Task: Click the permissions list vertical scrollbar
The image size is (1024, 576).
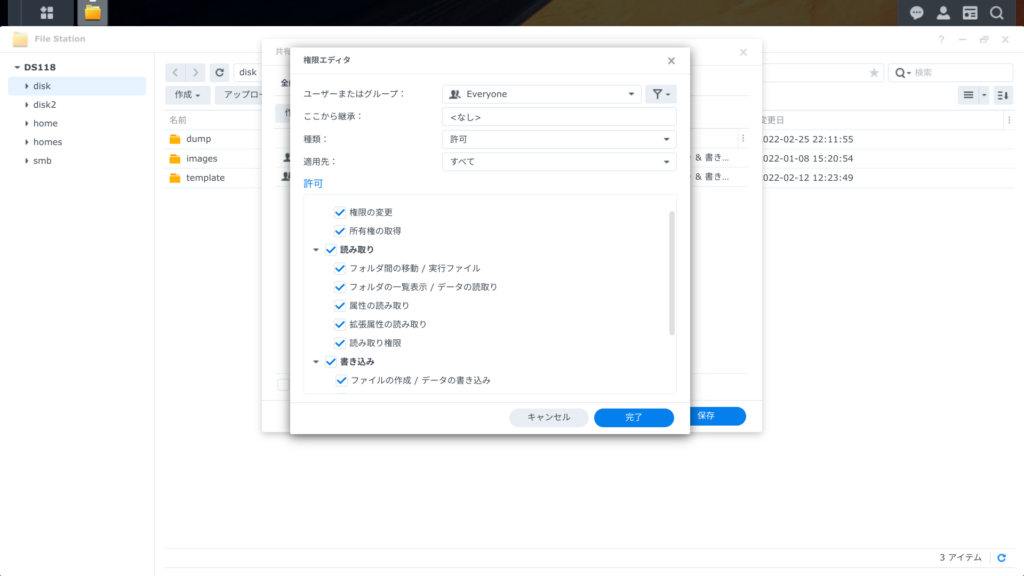Action: pyautogui.click(x=672, y=272)
